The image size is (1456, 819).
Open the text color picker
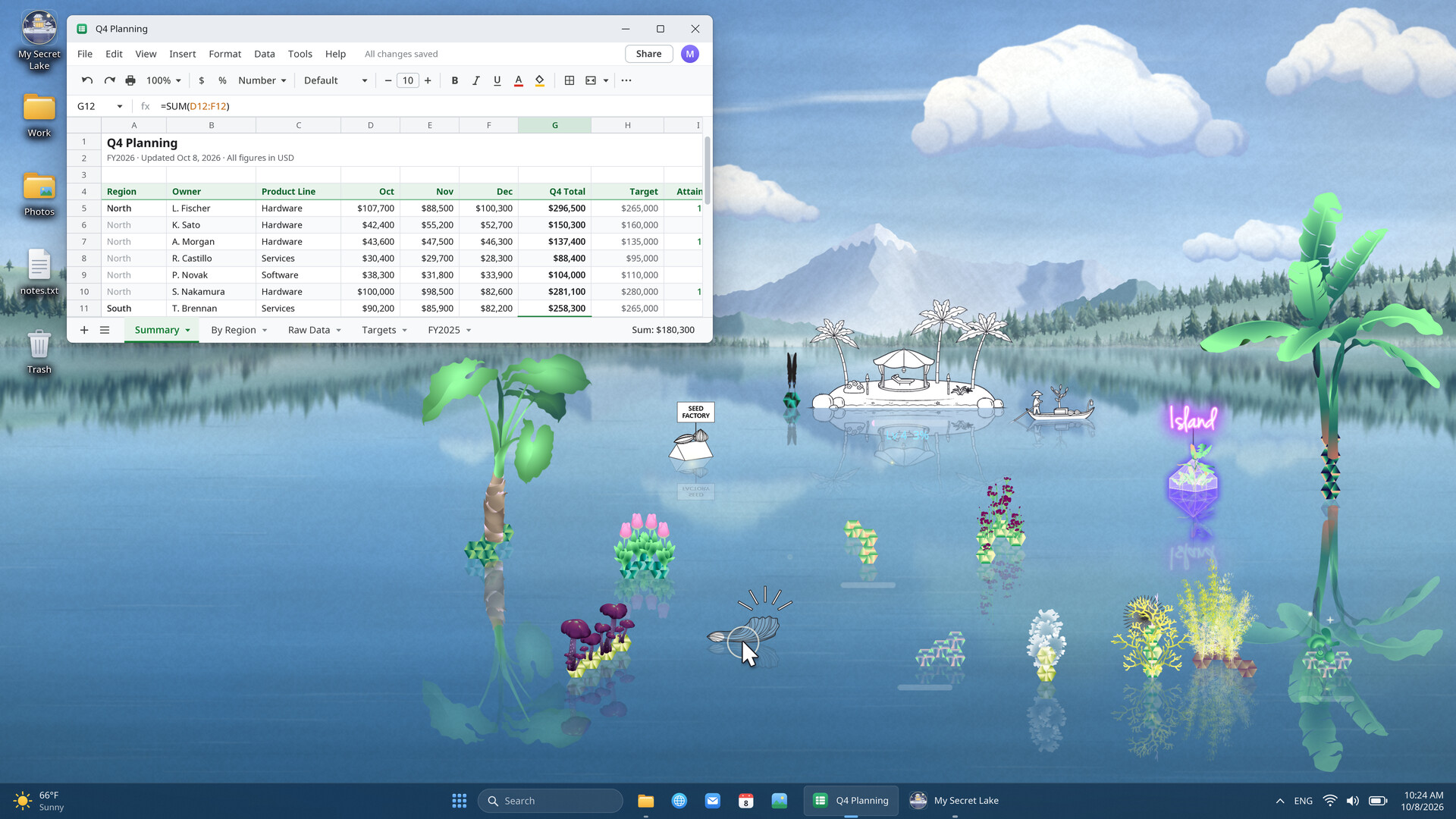point(518,80)
